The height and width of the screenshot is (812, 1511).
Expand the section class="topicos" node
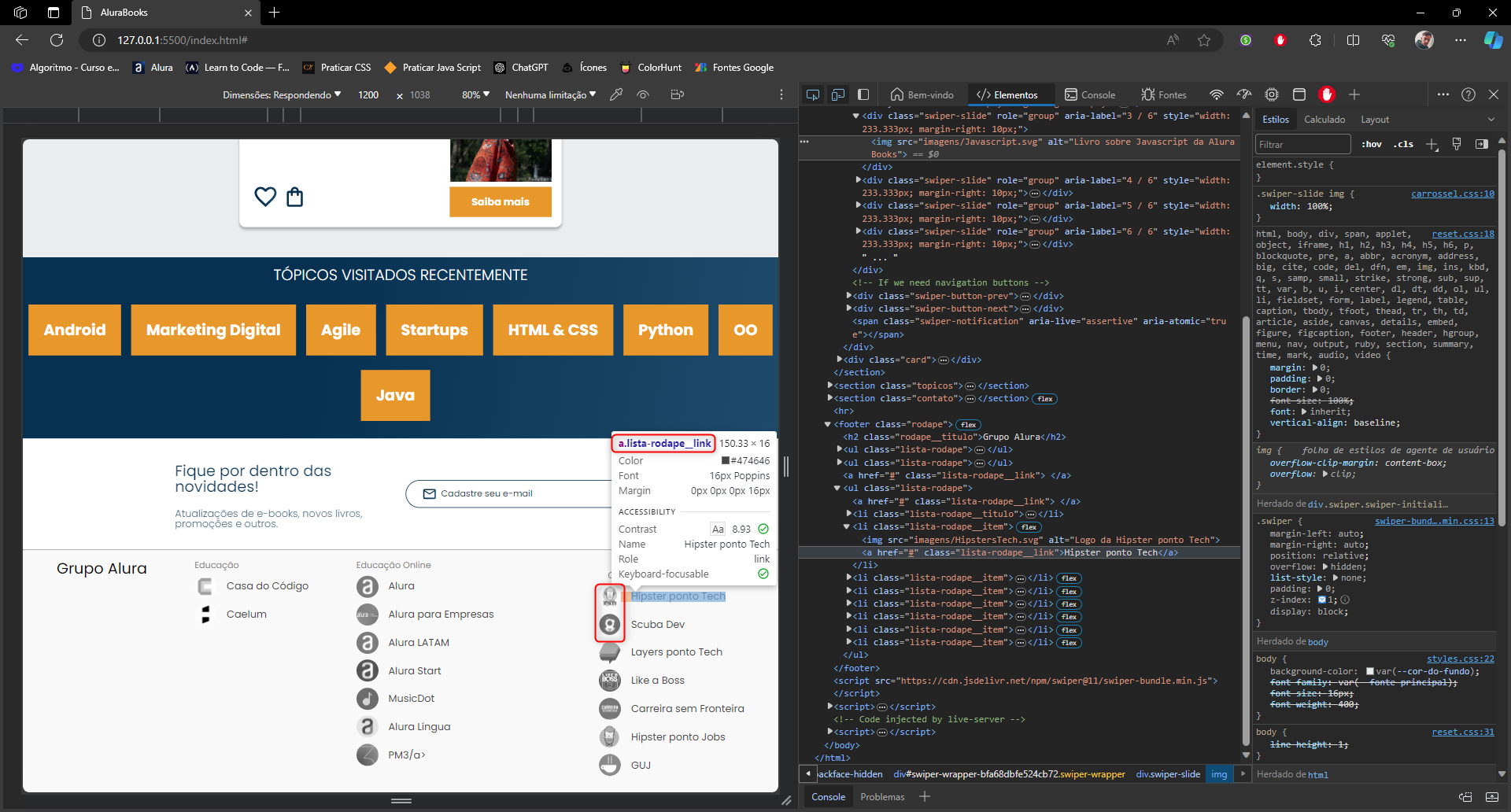831,386
